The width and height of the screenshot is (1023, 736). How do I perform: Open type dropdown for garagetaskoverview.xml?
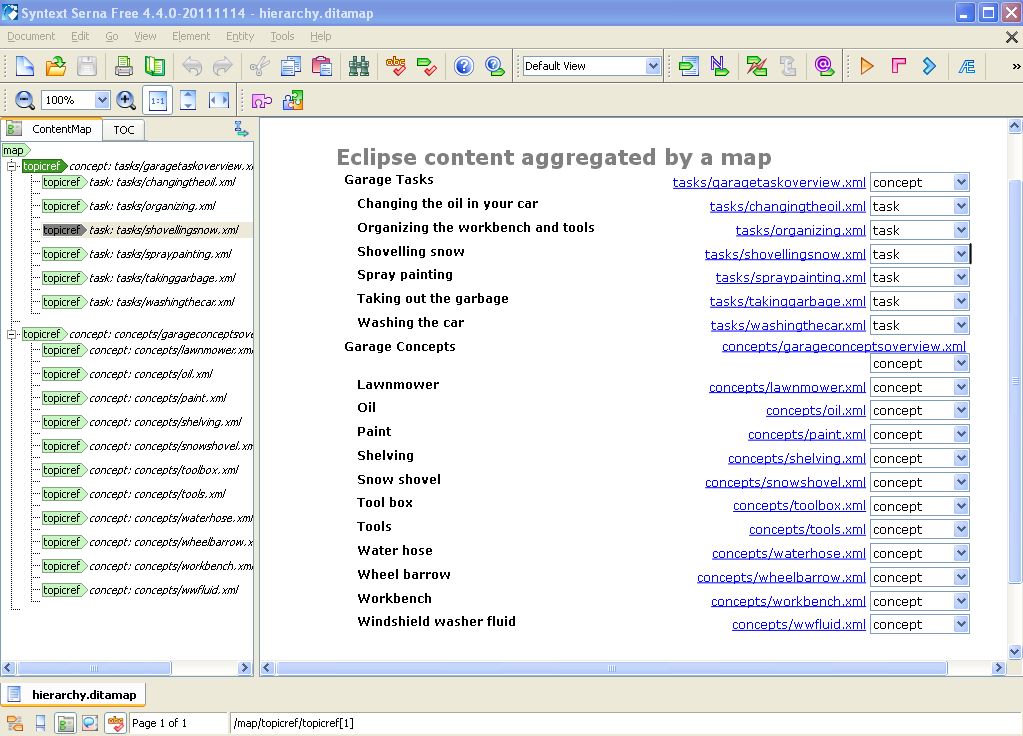960,183
